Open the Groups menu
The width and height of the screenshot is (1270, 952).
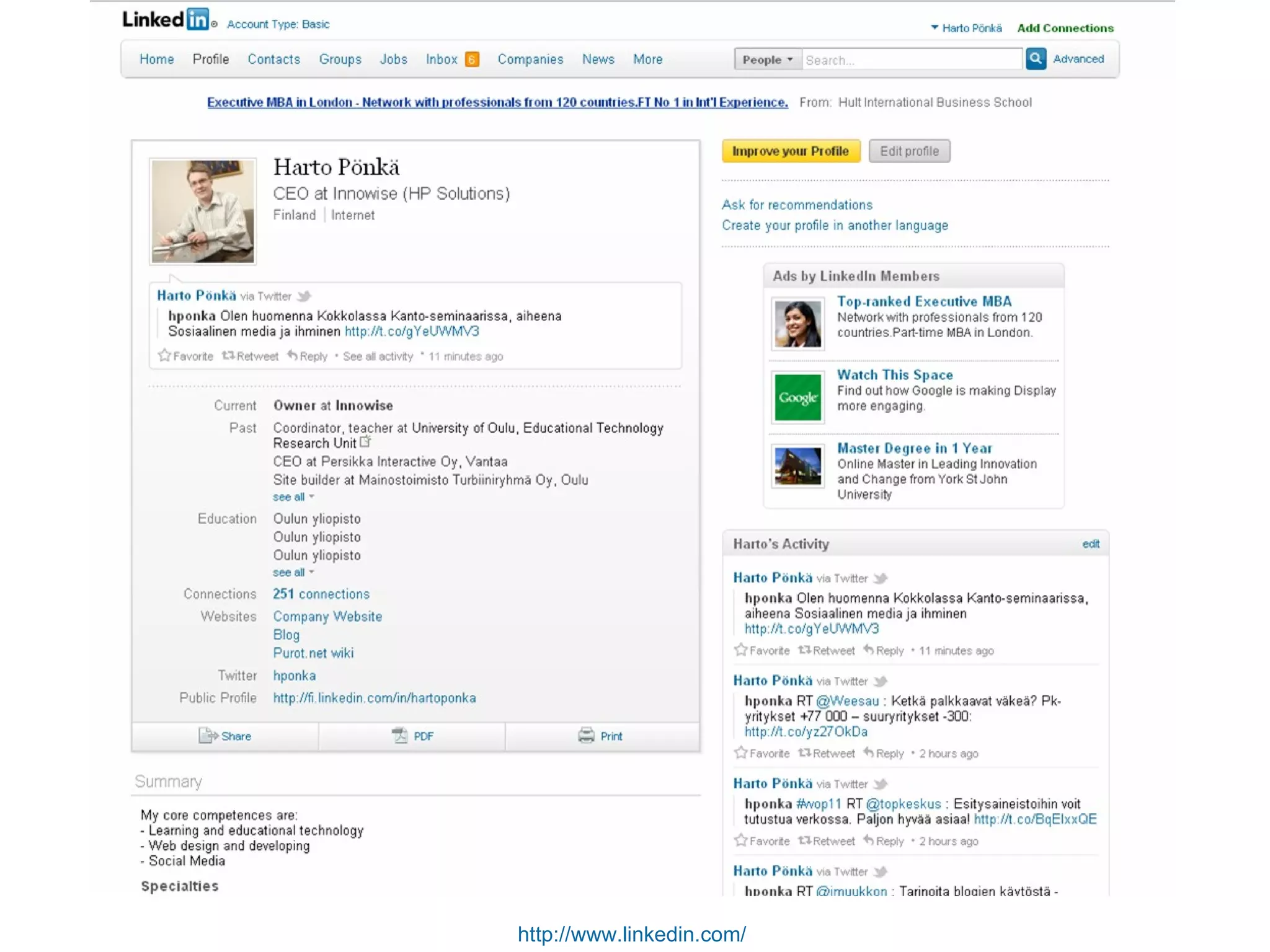(340, 59)
